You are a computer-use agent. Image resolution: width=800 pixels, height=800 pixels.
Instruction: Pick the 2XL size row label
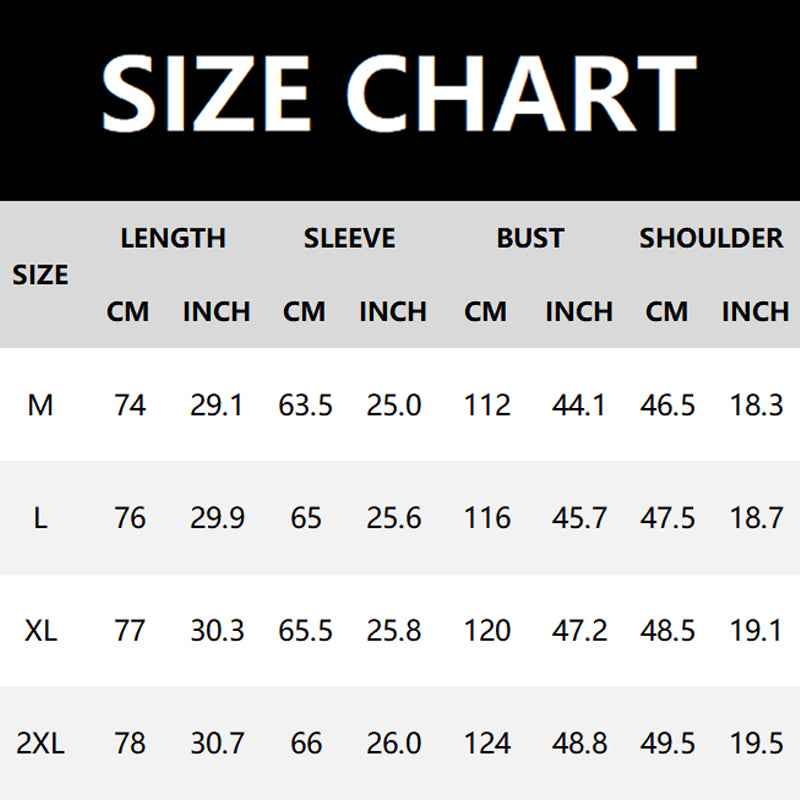(x=40, y=744)
